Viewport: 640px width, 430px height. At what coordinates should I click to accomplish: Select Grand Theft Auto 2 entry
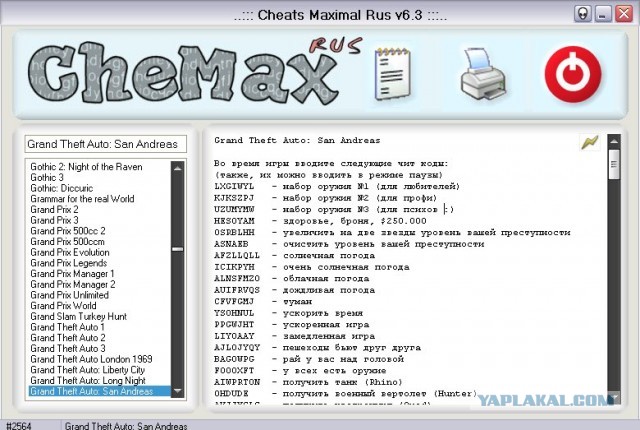pyautogui.click(x=68, y=338)
